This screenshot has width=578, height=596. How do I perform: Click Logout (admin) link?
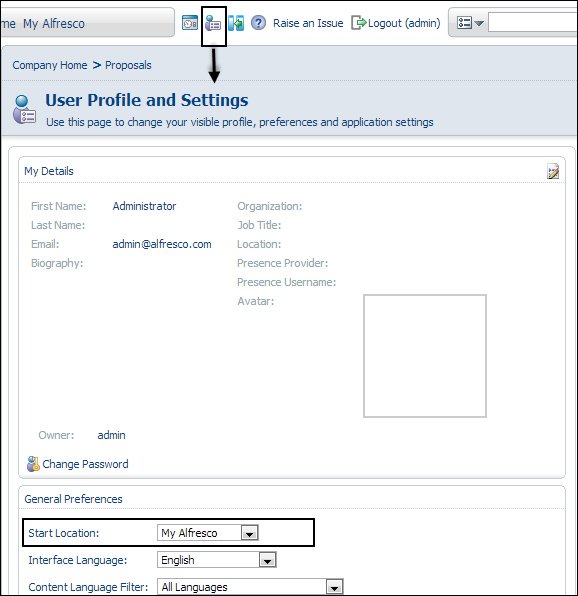point(404,23)
